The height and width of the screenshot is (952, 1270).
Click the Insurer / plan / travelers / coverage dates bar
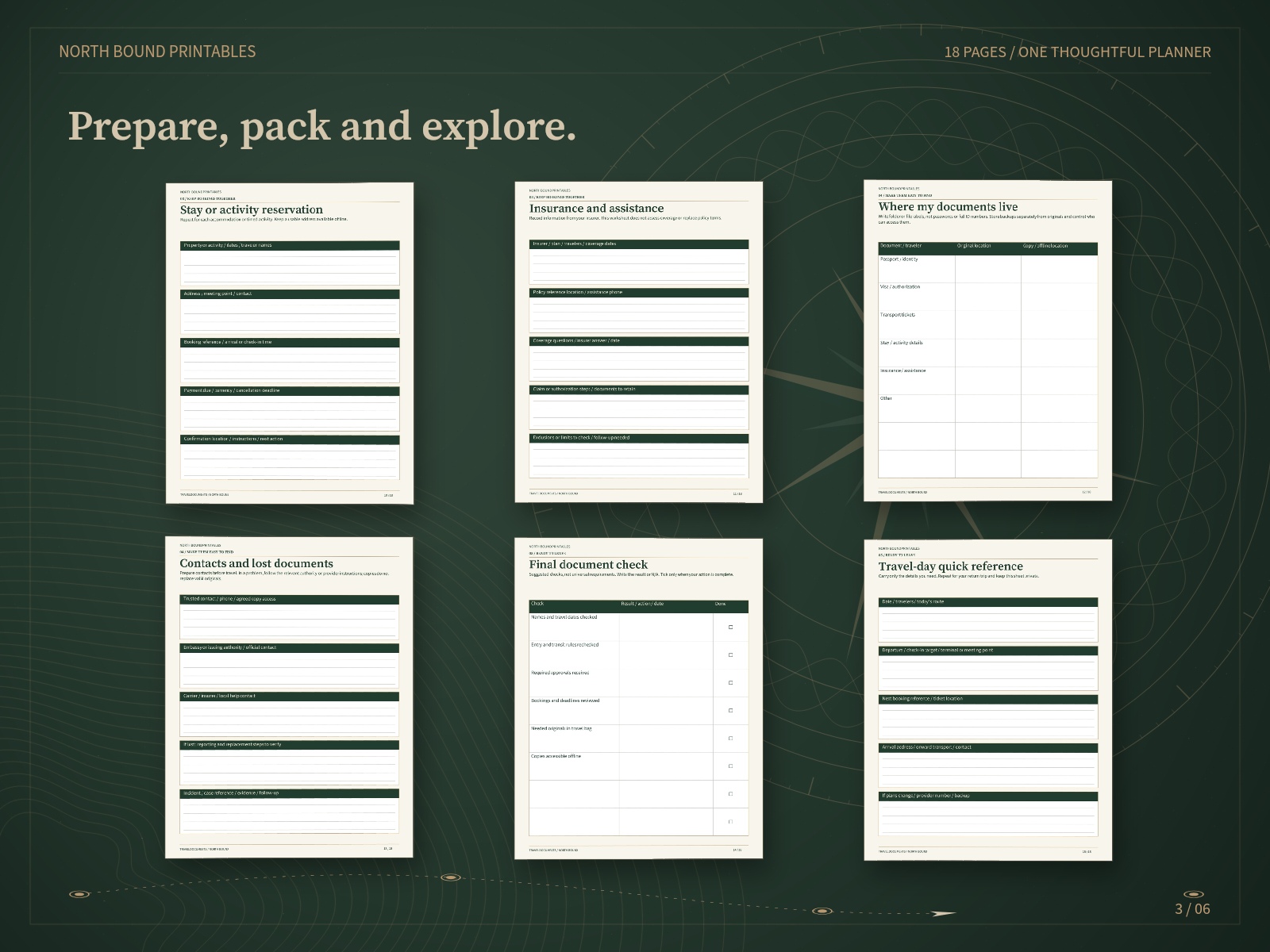[639, 244]
